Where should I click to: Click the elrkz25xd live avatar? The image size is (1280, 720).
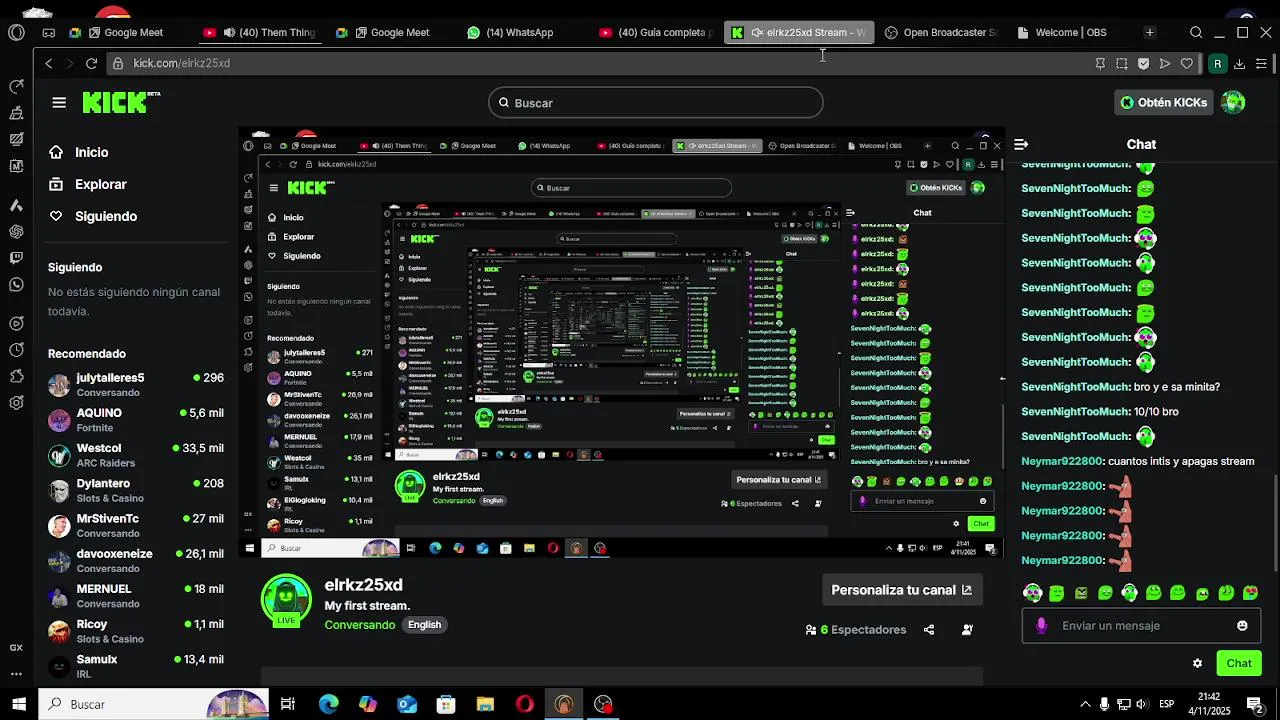tap(286, 600)
